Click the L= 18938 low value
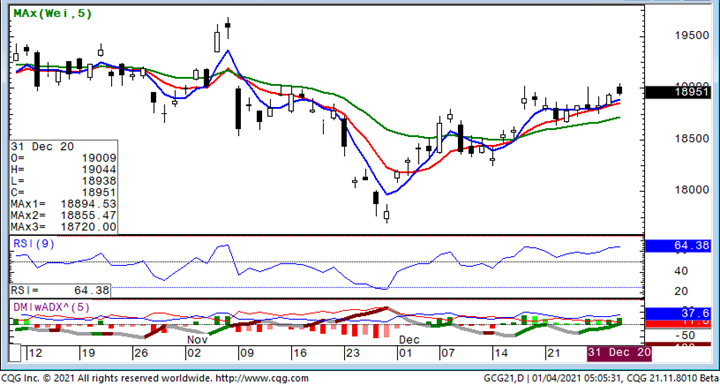The width and height of the screenshot is (720, 385). (63, 181)
